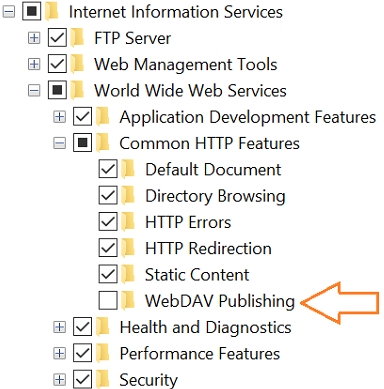The image size is (384, 389).
Task: Select the Application Development Features label
Action: click(248, 117)
